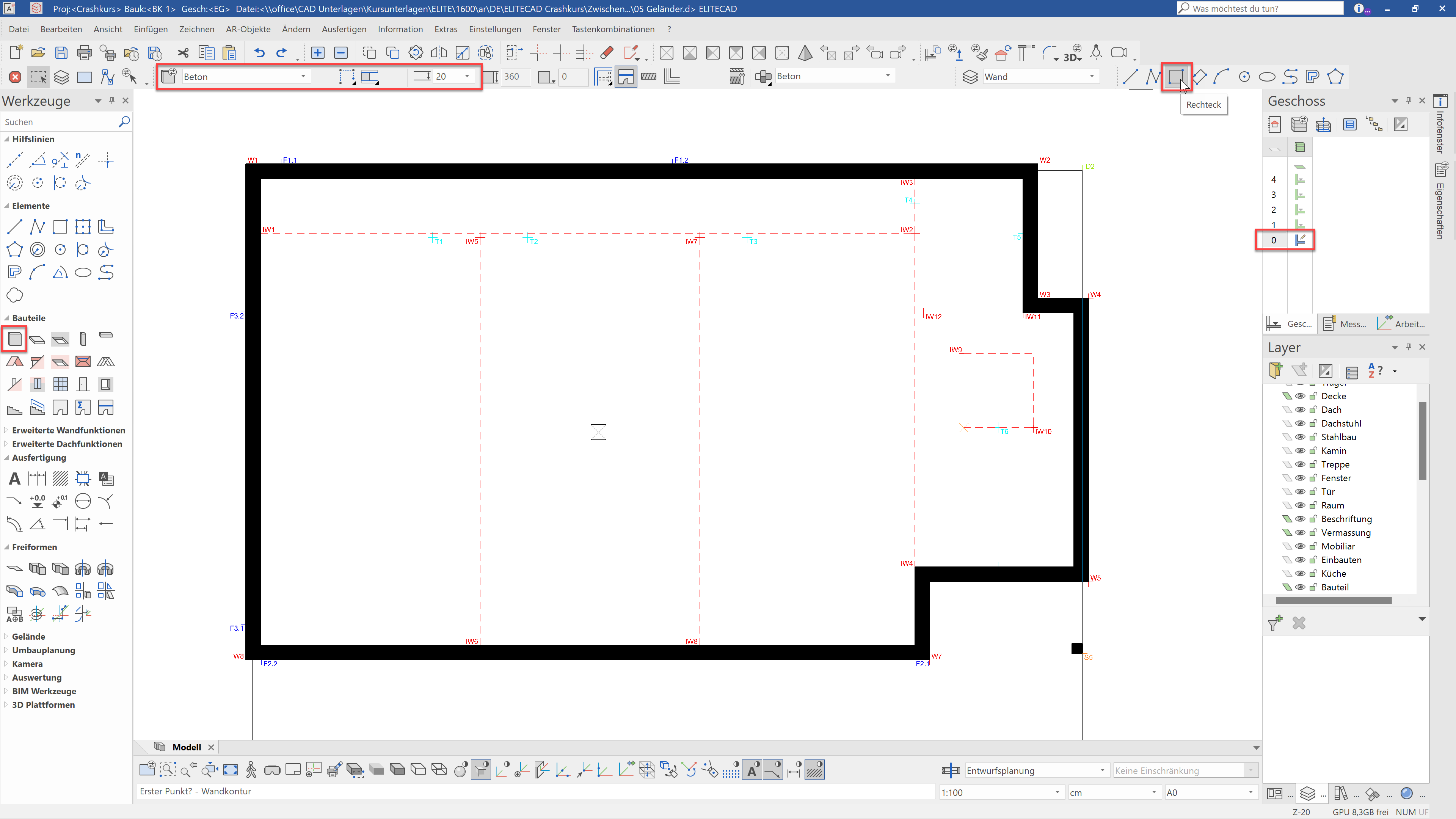This screenshot has width=1456, height=819.
Task: Click the circle tool in the top-right drawing toolbar
Action: point(1244,77)
